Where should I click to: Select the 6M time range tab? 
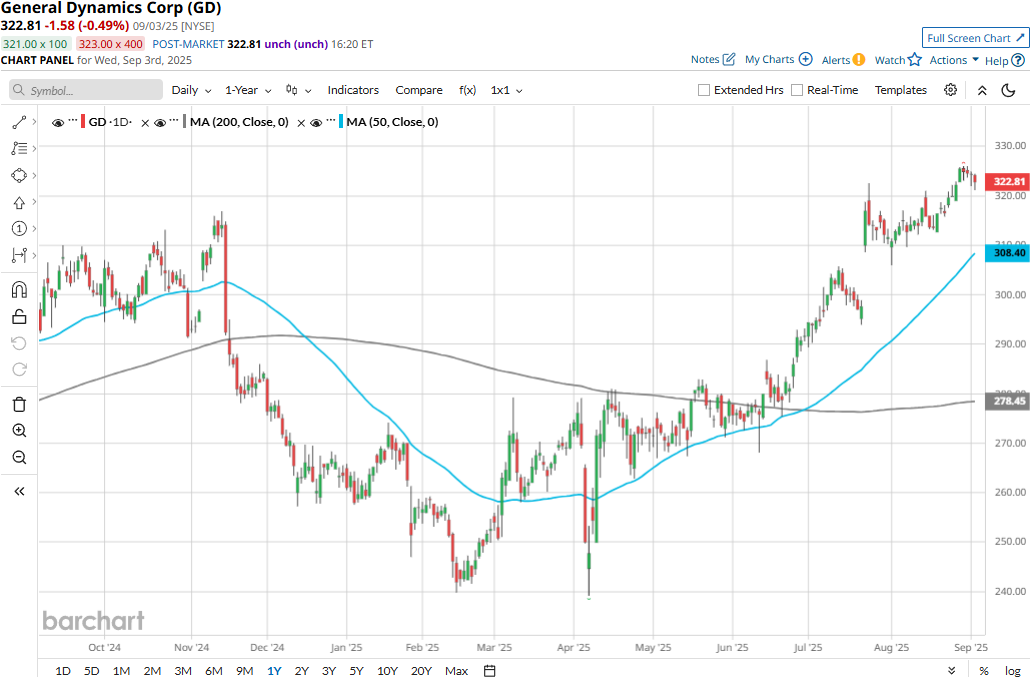pyautogui.click(x=214, y=670)
